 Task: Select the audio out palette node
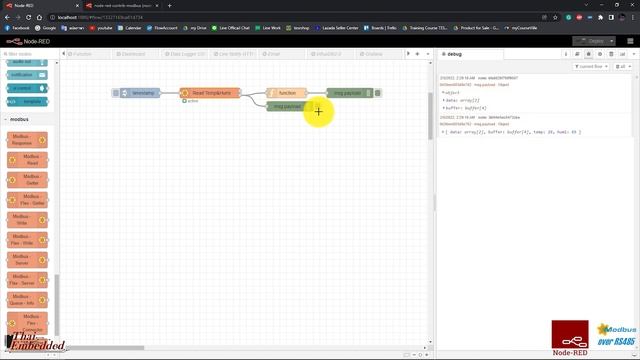(x=27, y=62)
